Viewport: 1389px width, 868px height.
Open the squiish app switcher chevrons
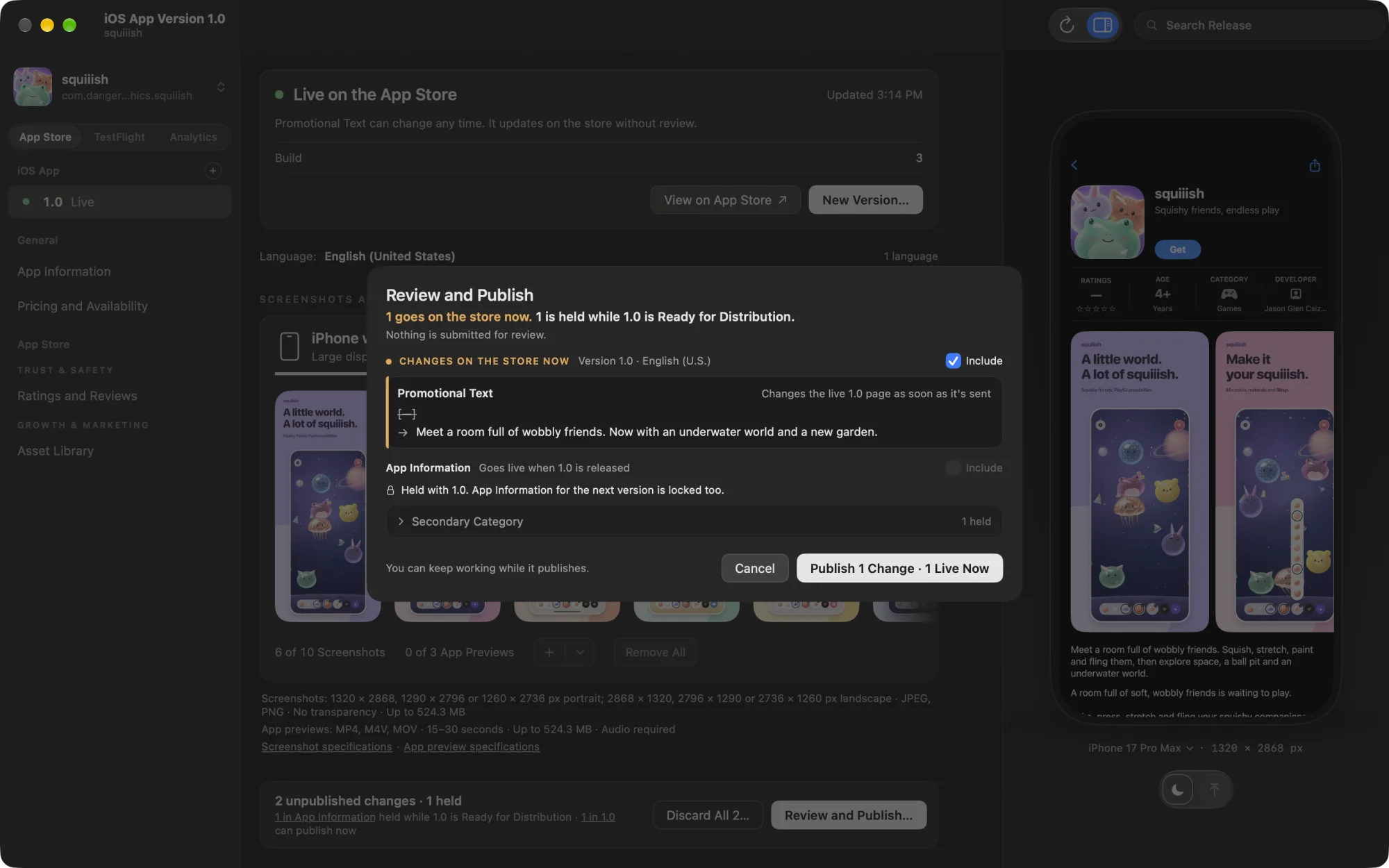pyautogui.click(x=221, y=87)
